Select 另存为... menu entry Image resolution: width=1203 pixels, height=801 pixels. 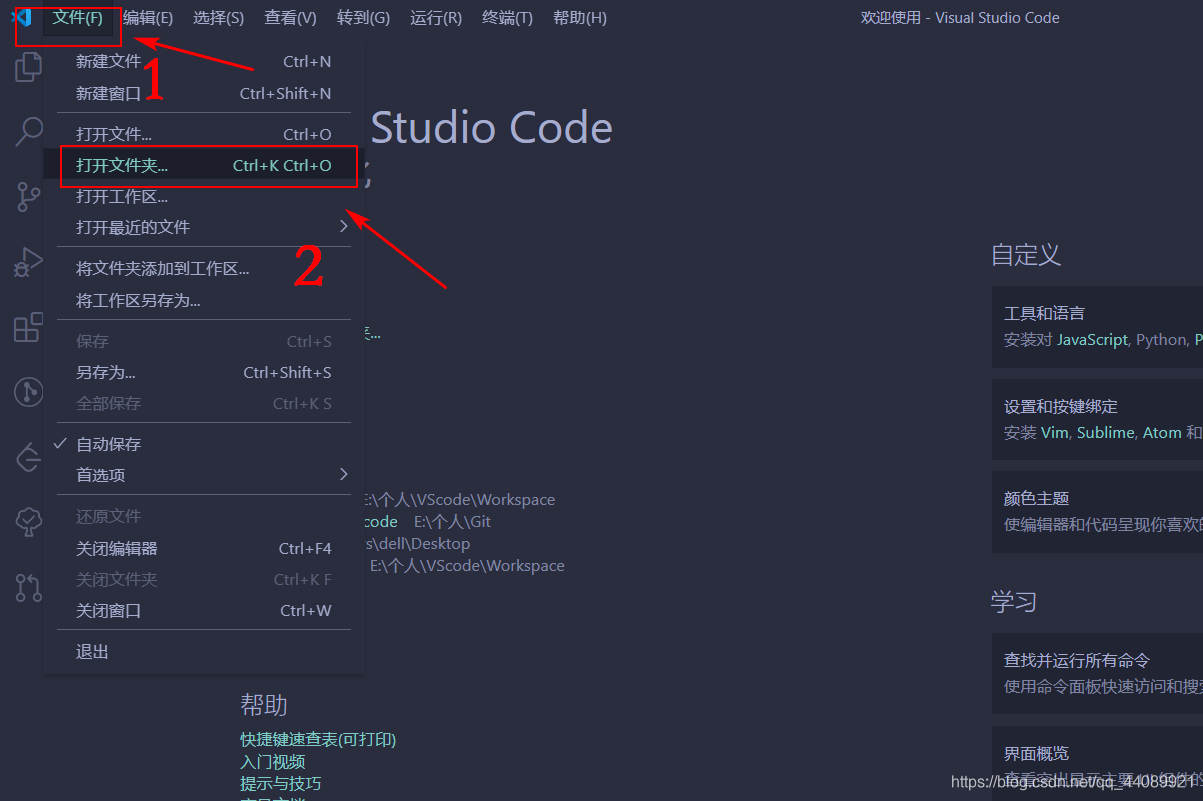(x=204, y=373)
